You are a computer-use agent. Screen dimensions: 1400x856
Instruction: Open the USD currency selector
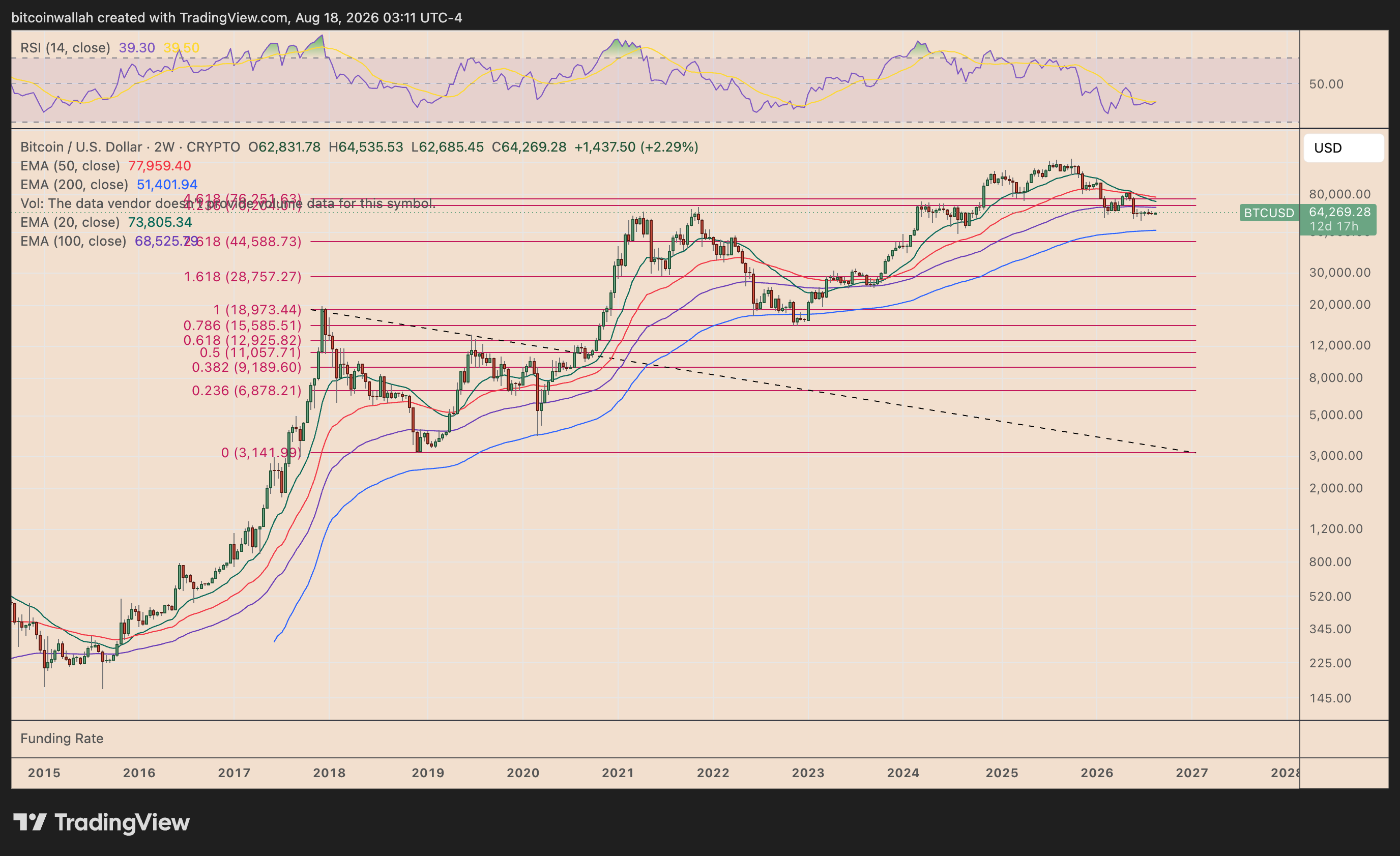[x=1343, y=147]
